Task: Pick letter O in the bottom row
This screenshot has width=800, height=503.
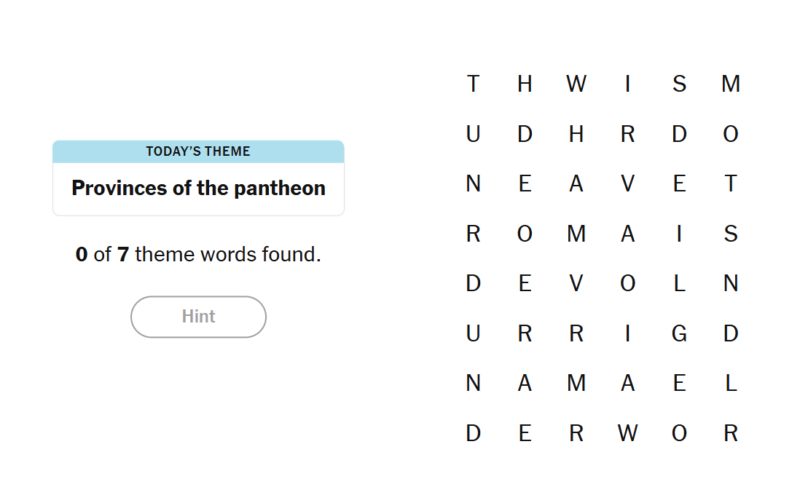Action: point(679,434)
